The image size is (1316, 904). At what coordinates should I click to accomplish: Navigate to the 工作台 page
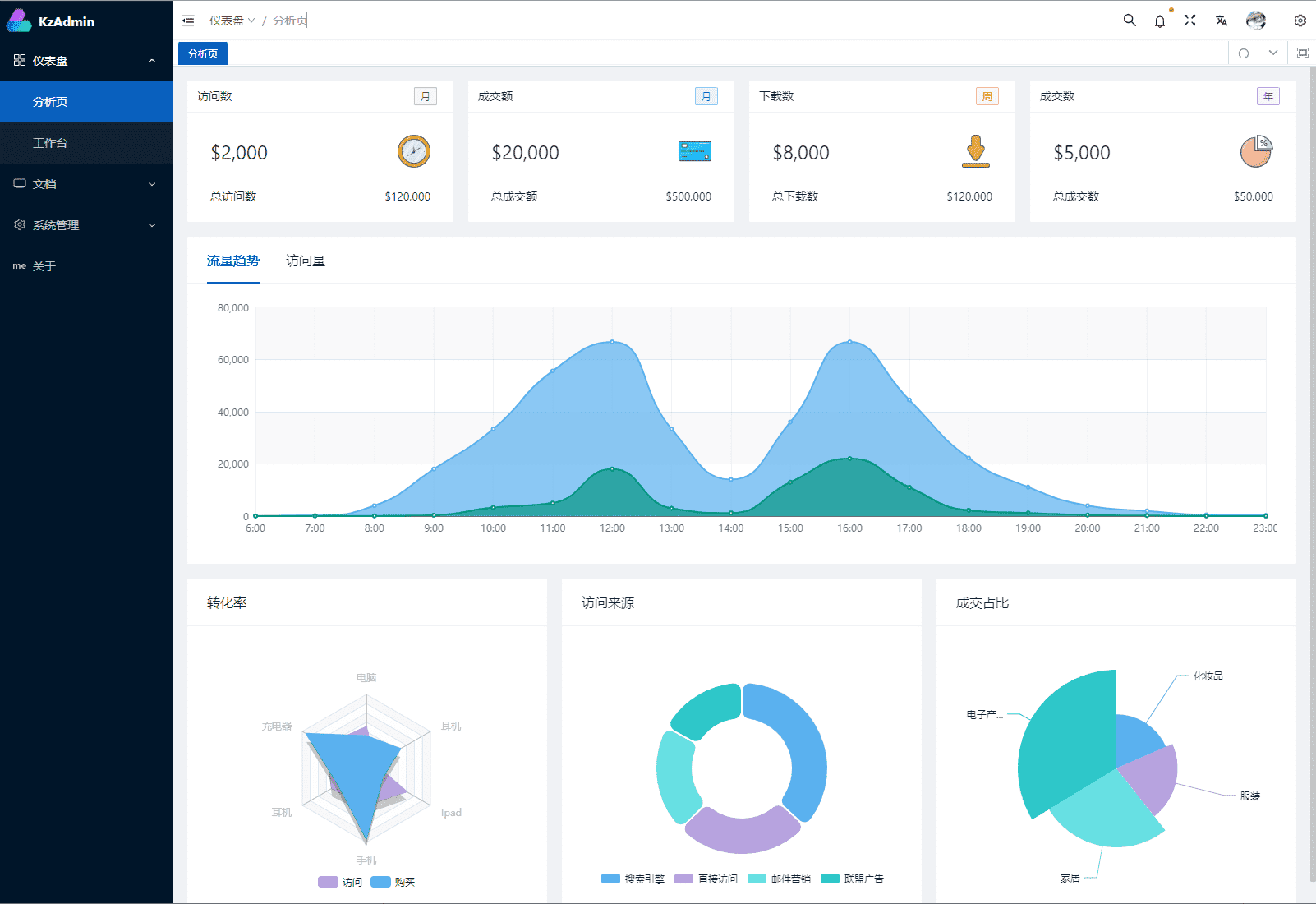coord(49,143)
